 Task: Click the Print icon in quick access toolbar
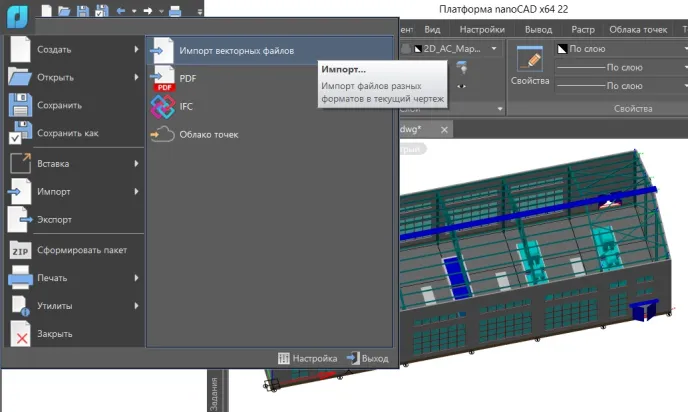coord(176,11)
